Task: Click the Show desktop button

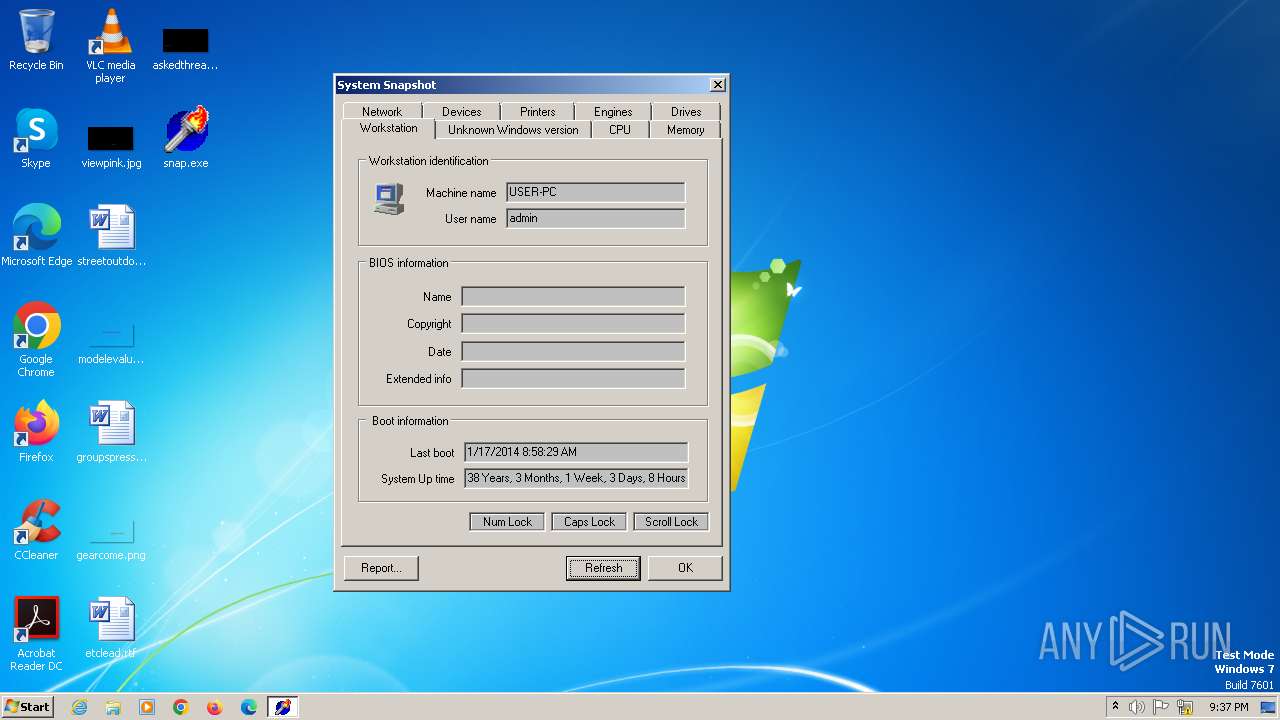Action: (1269, 707)
